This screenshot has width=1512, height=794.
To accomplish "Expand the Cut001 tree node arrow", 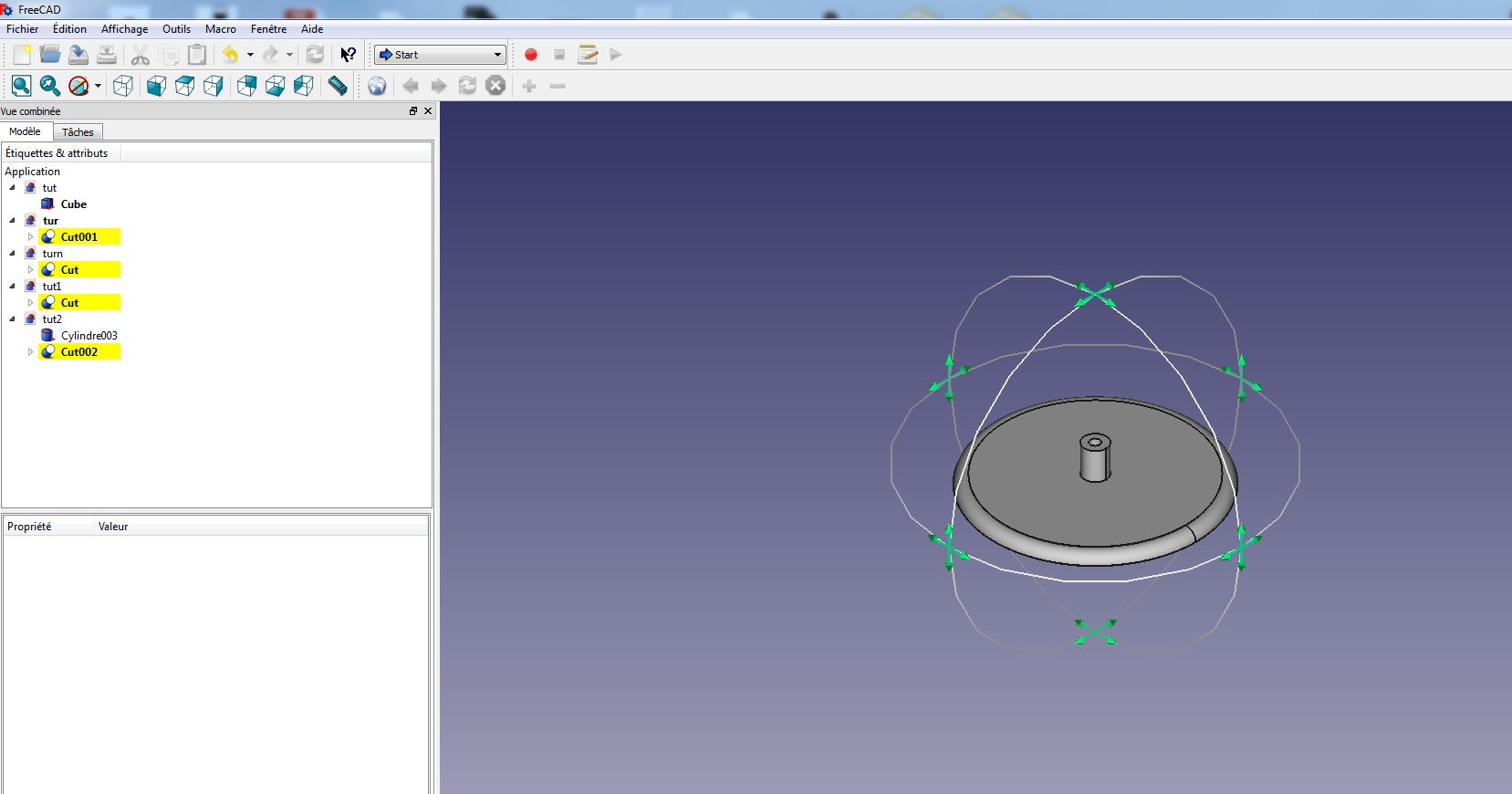I will click(x=30, y=237).
